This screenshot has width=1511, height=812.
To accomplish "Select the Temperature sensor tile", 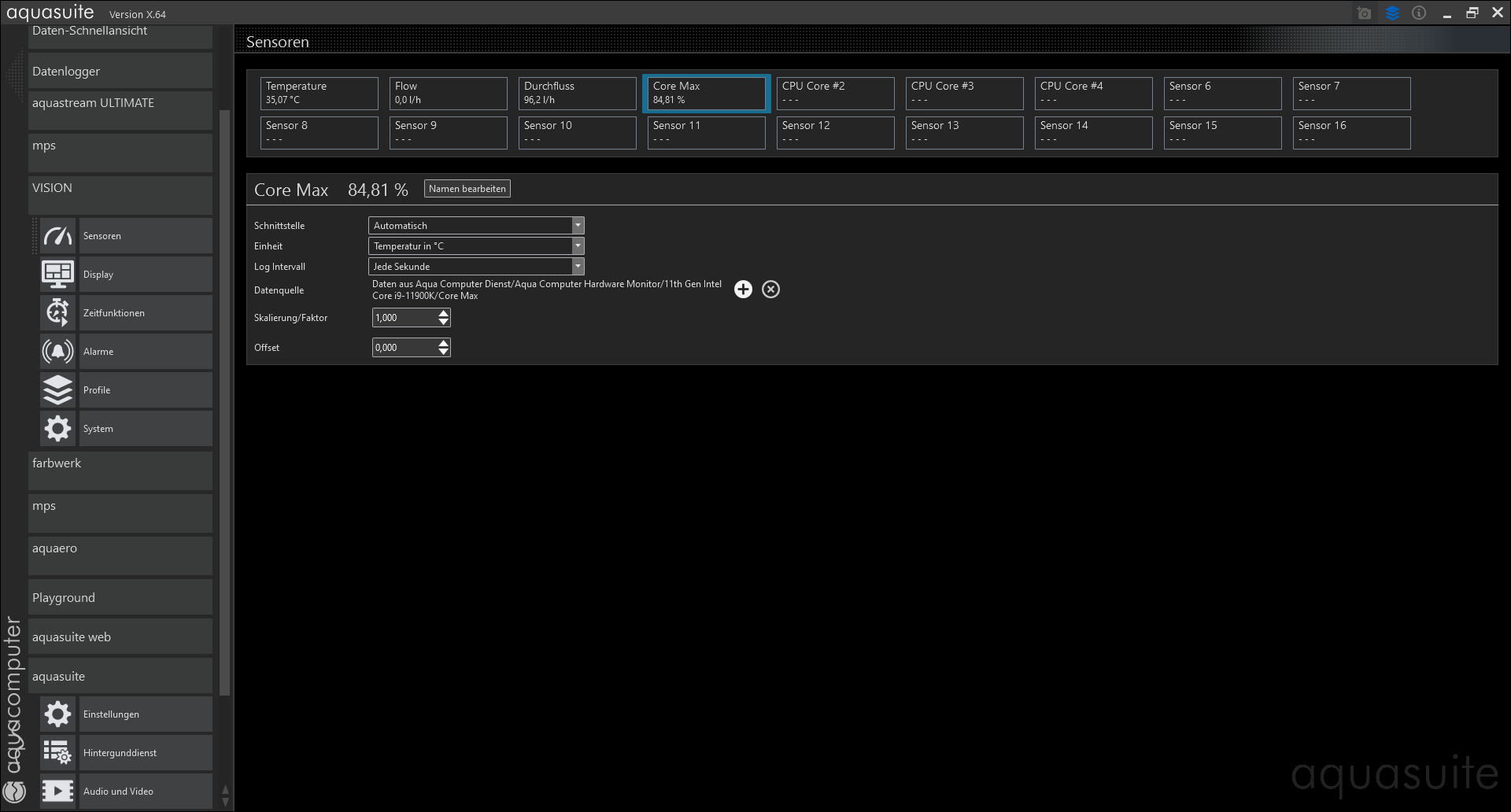I will 319,93.
